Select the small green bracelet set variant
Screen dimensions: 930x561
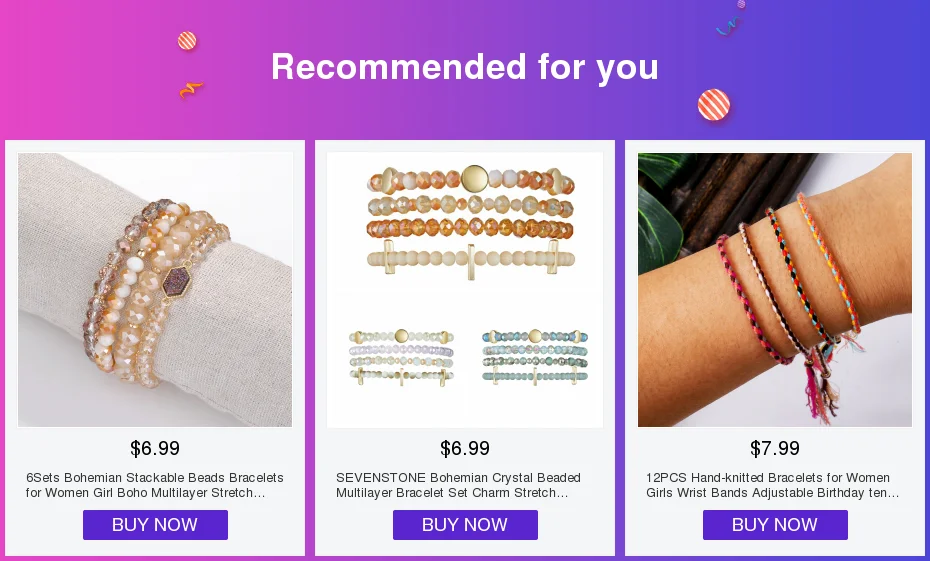tap(401, 355)
